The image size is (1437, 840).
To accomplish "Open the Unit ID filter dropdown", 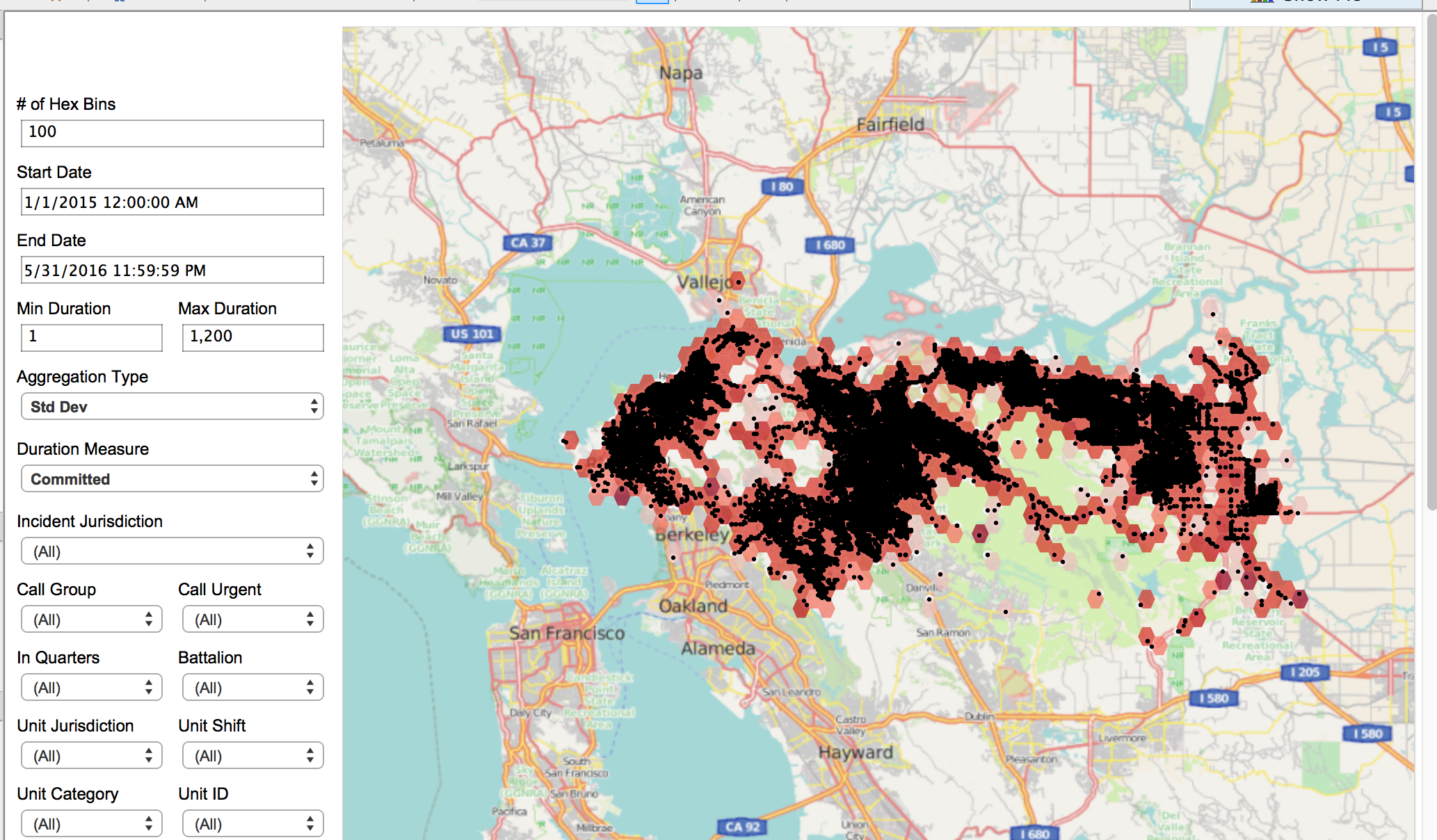I will click(252, 824).
